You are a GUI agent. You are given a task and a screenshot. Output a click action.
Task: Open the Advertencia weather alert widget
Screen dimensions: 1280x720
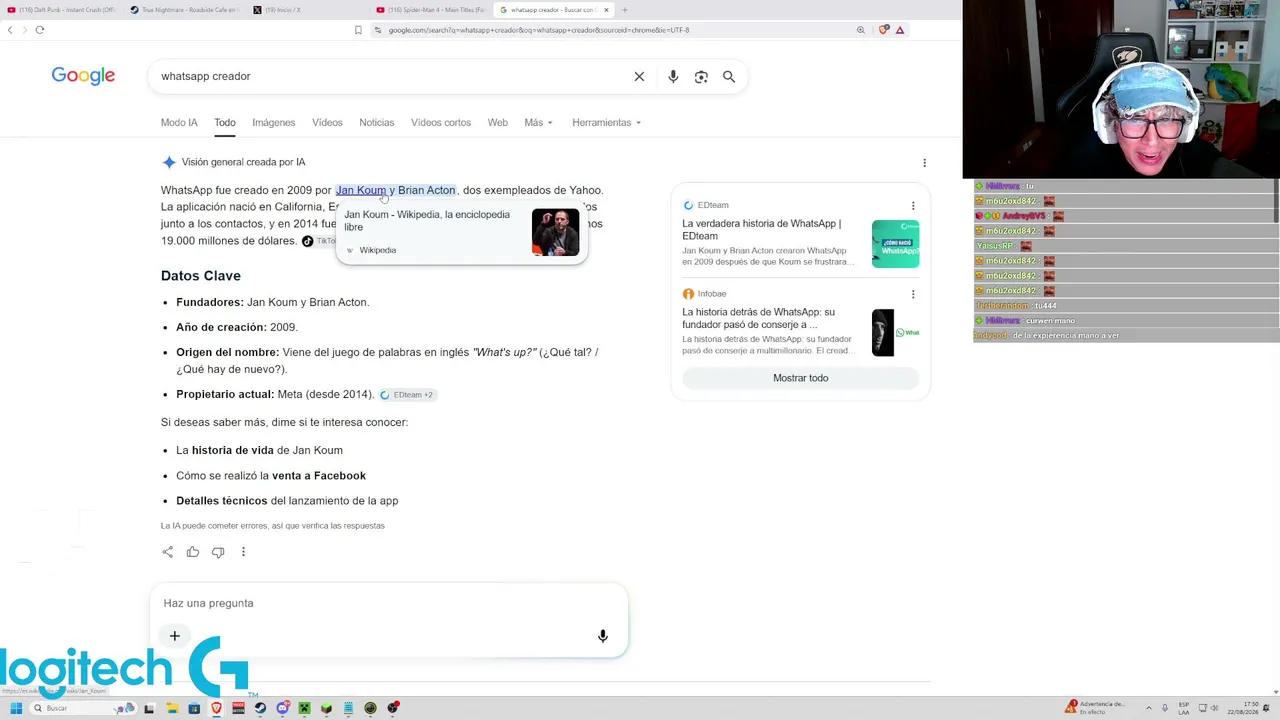[x=1096, y=708]
